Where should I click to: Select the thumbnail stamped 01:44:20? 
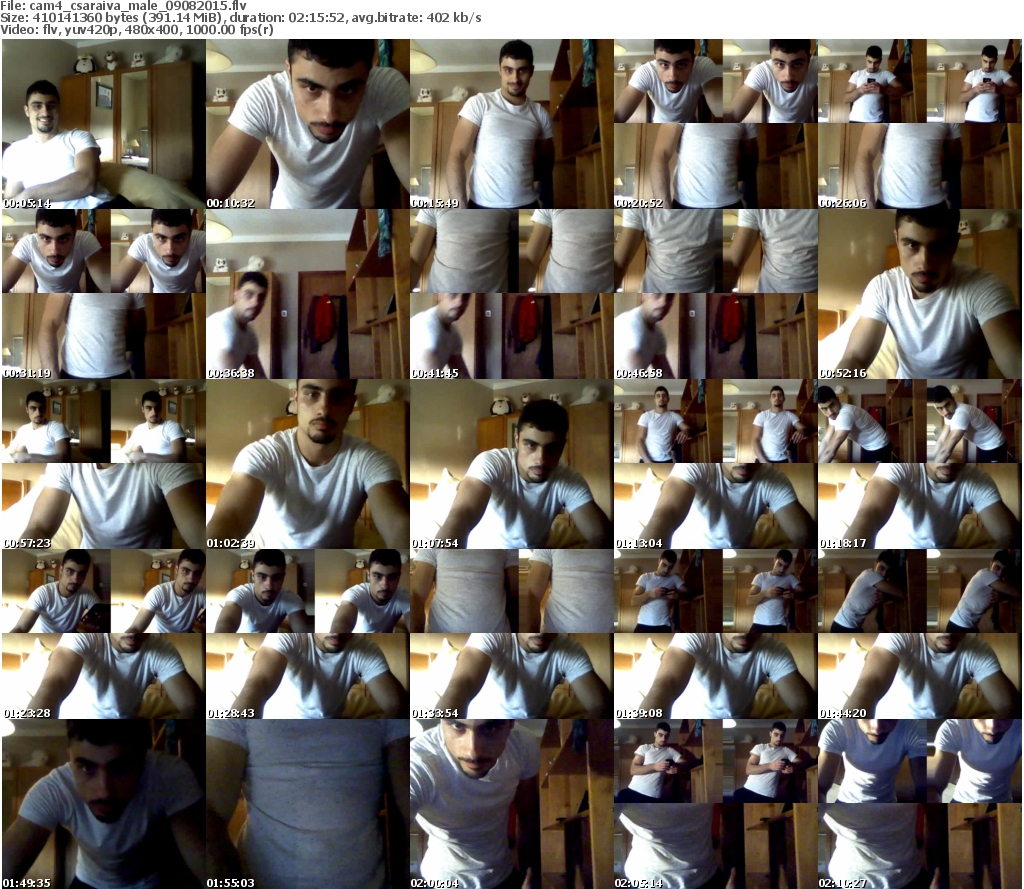[x=920, y=634]
